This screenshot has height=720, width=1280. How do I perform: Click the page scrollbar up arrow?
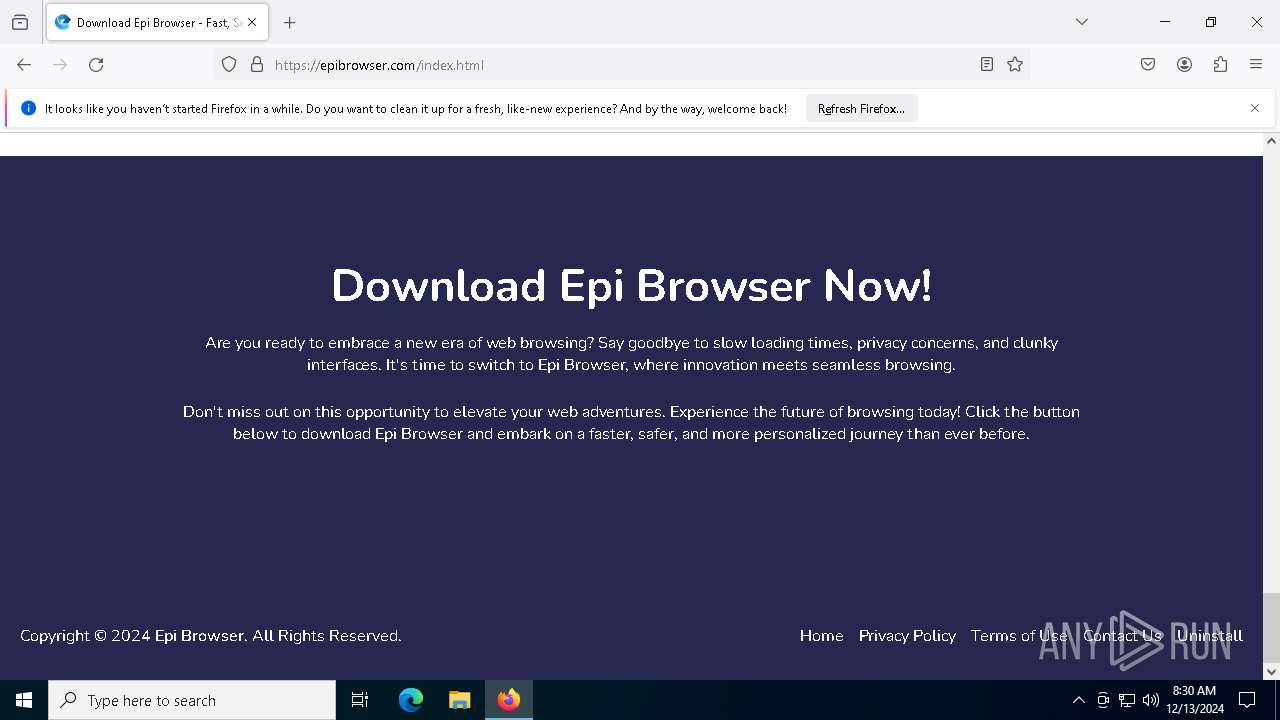[x=1271, y=141]
